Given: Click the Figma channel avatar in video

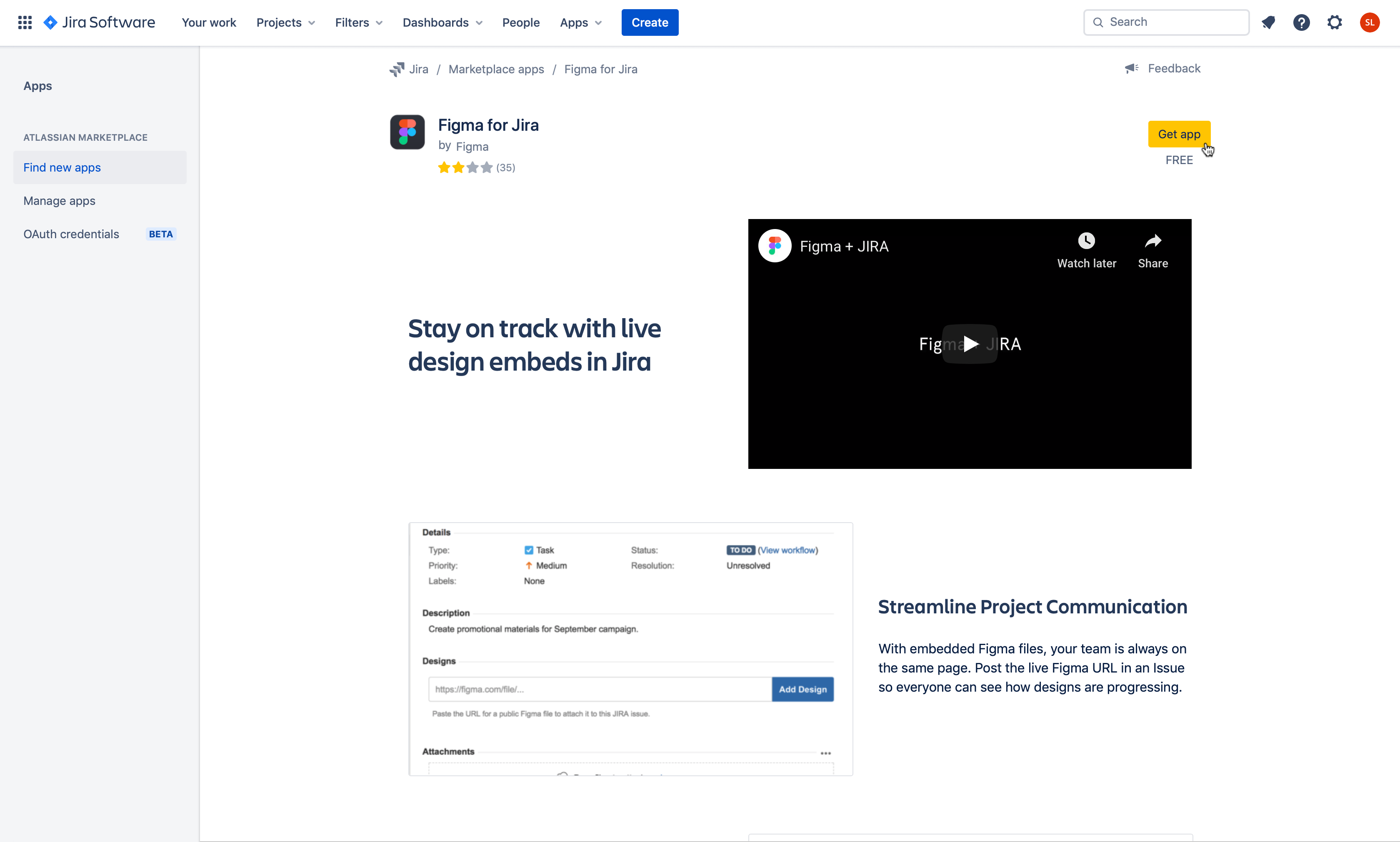Looking at the screenshot, I should click(x=774, y=246).
